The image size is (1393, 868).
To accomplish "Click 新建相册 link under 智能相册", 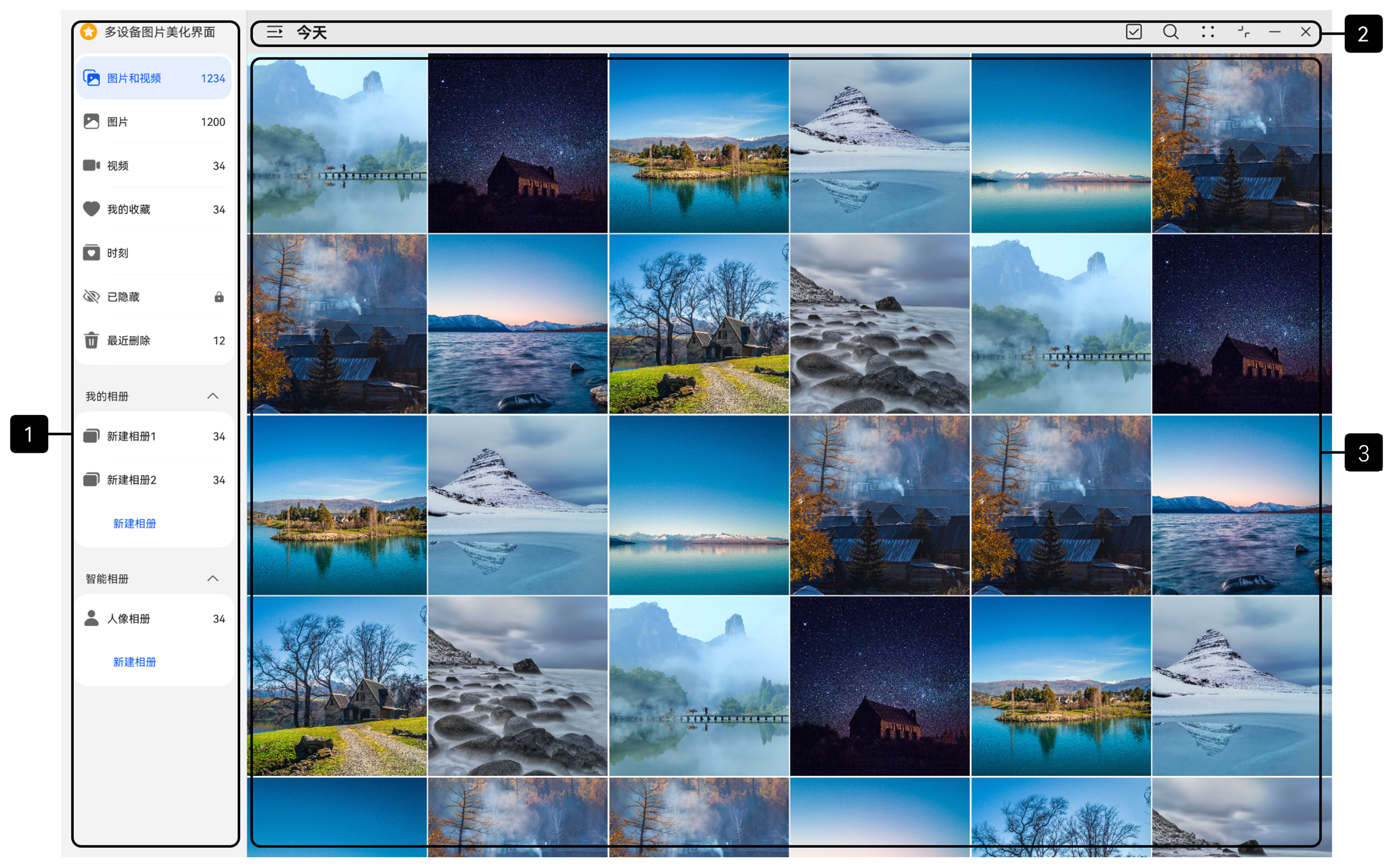I will point(134,662).
